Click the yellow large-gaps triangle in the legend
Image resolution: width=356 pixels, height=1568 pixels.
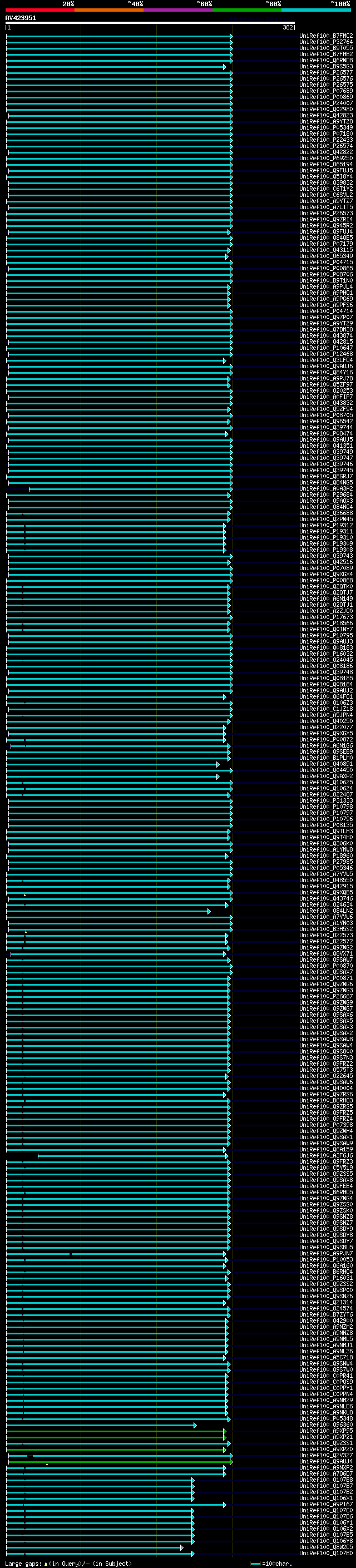tap(46, 1563)
